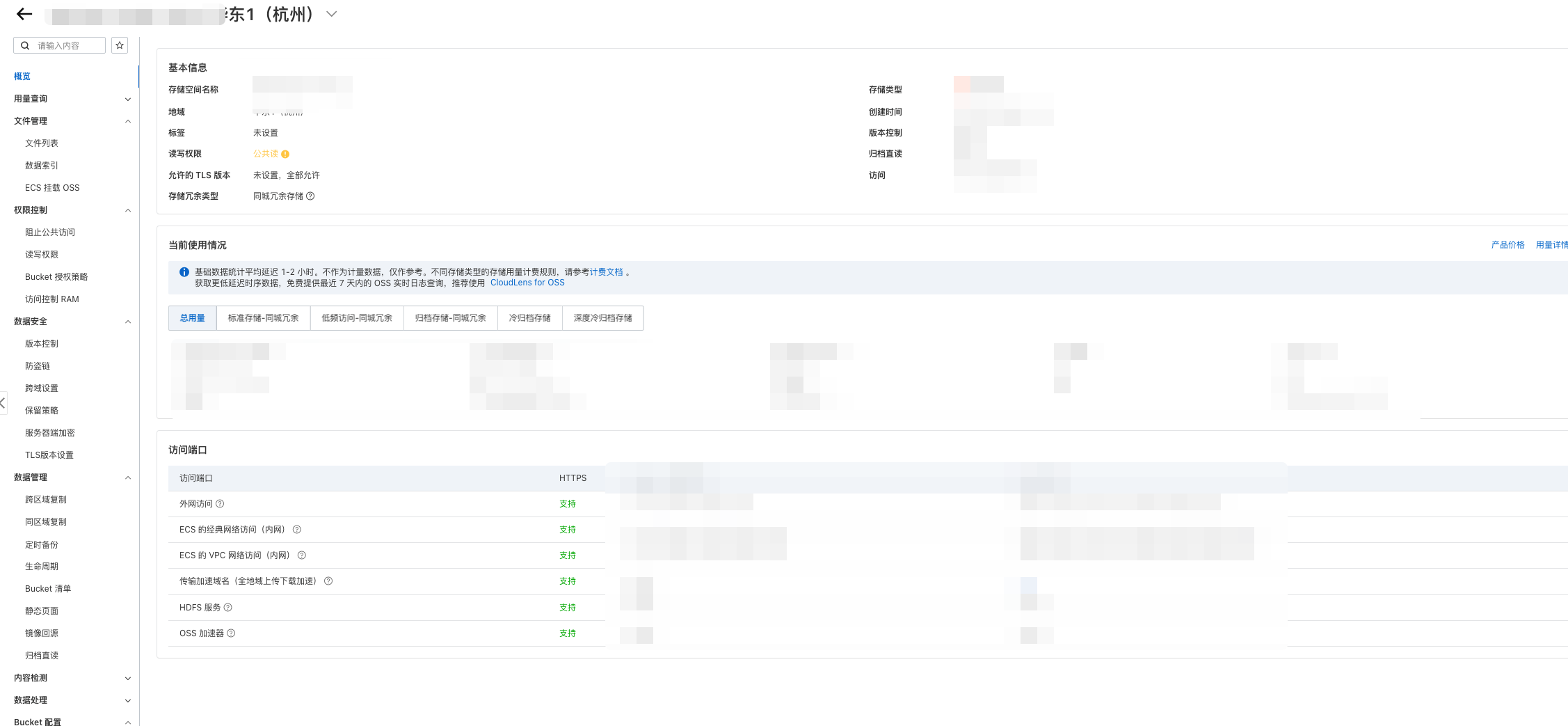Click the help icon beside 同城冗余存储

[310, 196]
